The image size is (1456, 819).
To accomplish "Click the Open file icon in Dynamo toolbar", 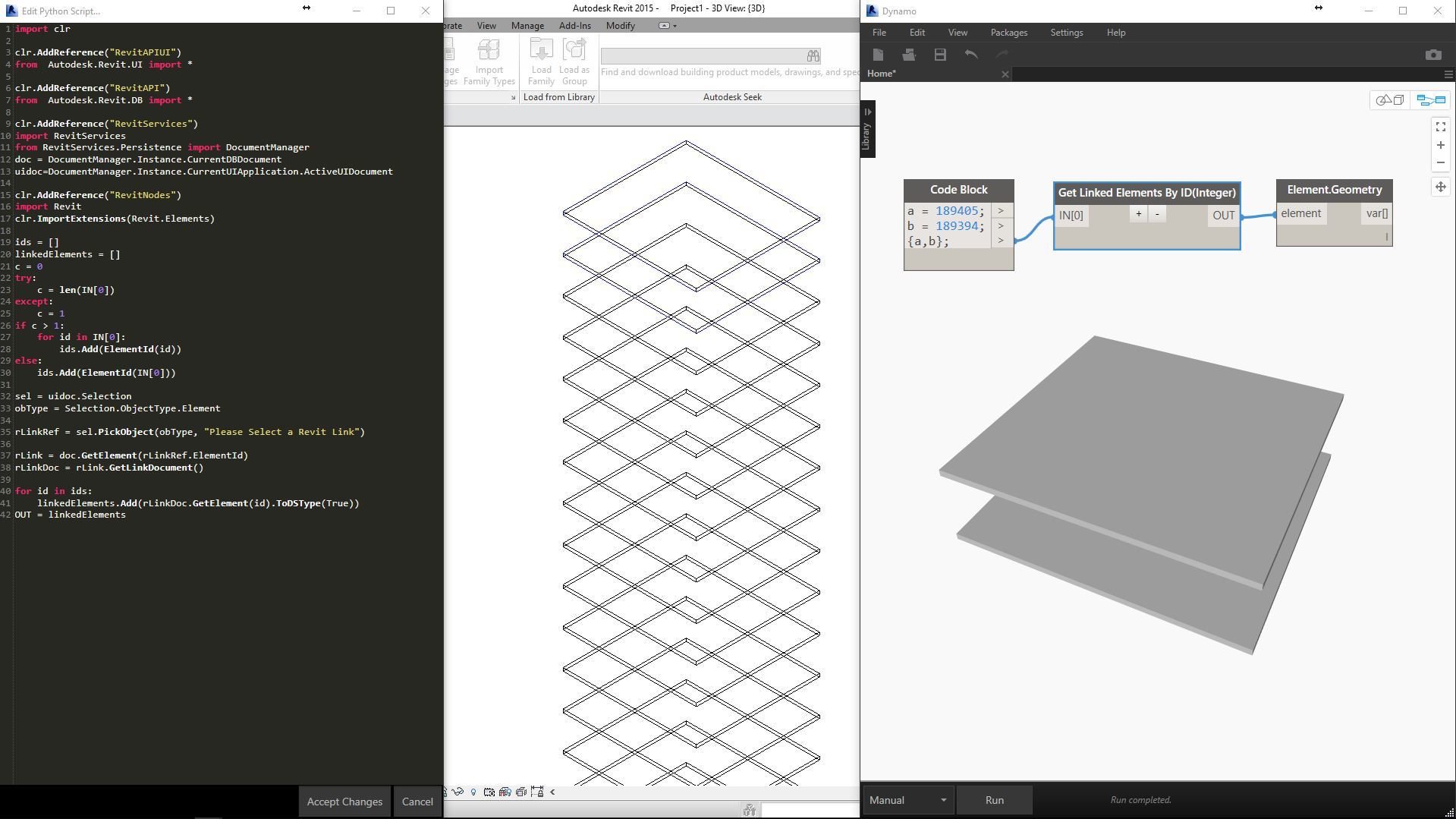I will (x=908, y=55).
